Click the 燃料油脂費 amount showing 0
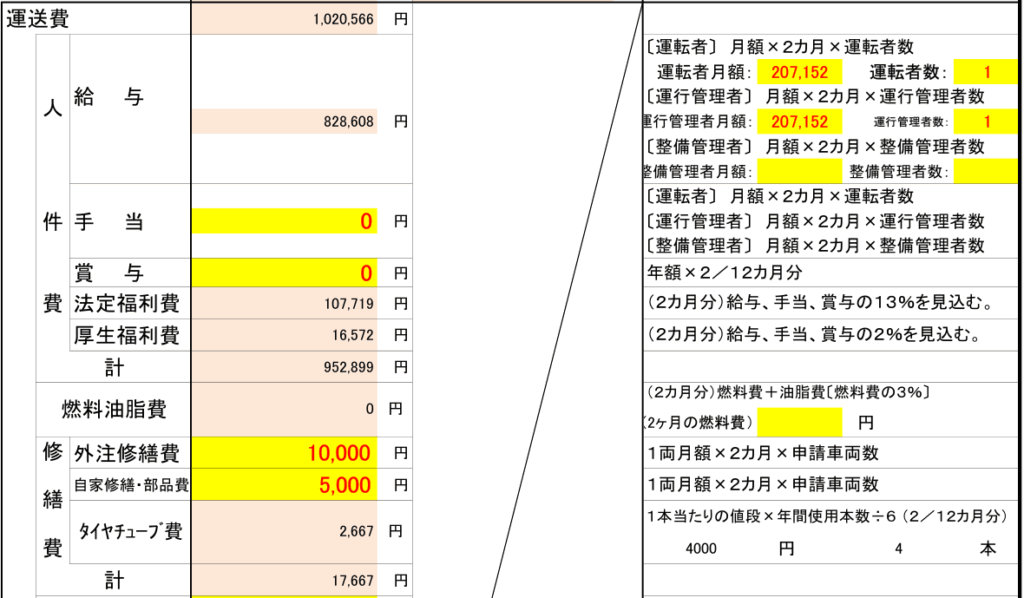This screenshot has height=598, width=1024. click(x=370, y=409)
